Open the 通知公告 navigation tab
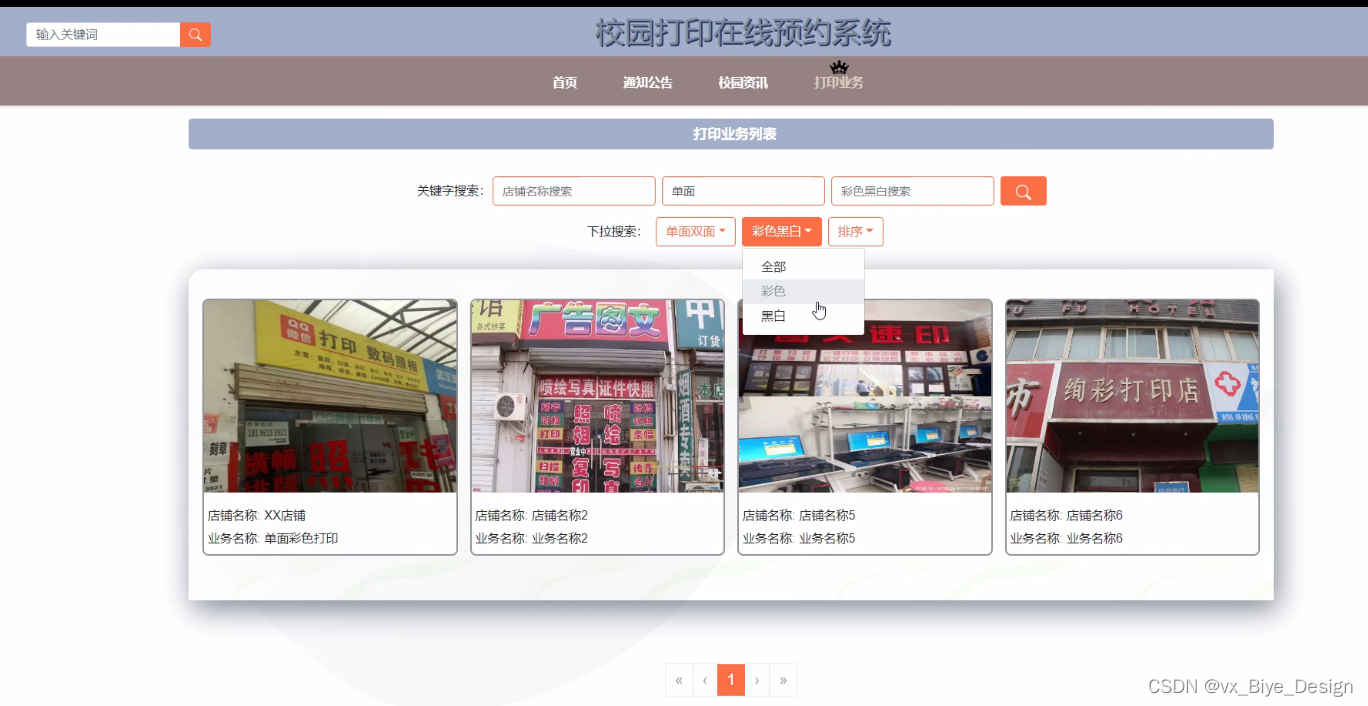The image size is (1368, 706). tap(647, 82)
